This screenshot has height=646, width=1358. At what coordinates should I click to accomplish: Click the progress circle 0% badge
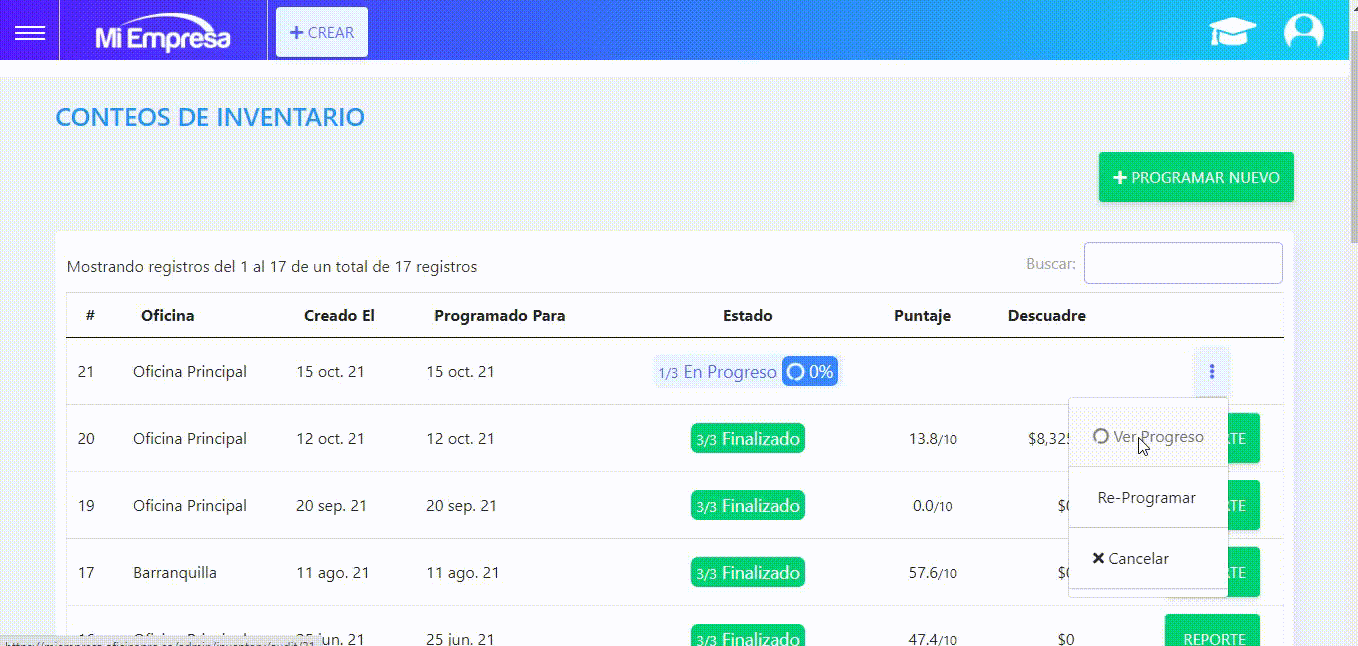point(810,372)
